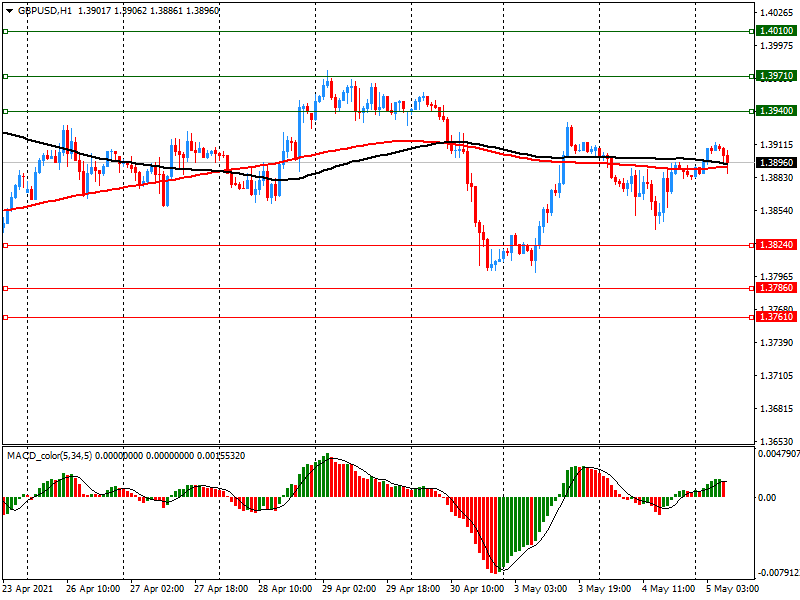Screen dimensions: 800x600
Task: Click the latest red candlestick on chart
Action: click(x=728, y=158)
